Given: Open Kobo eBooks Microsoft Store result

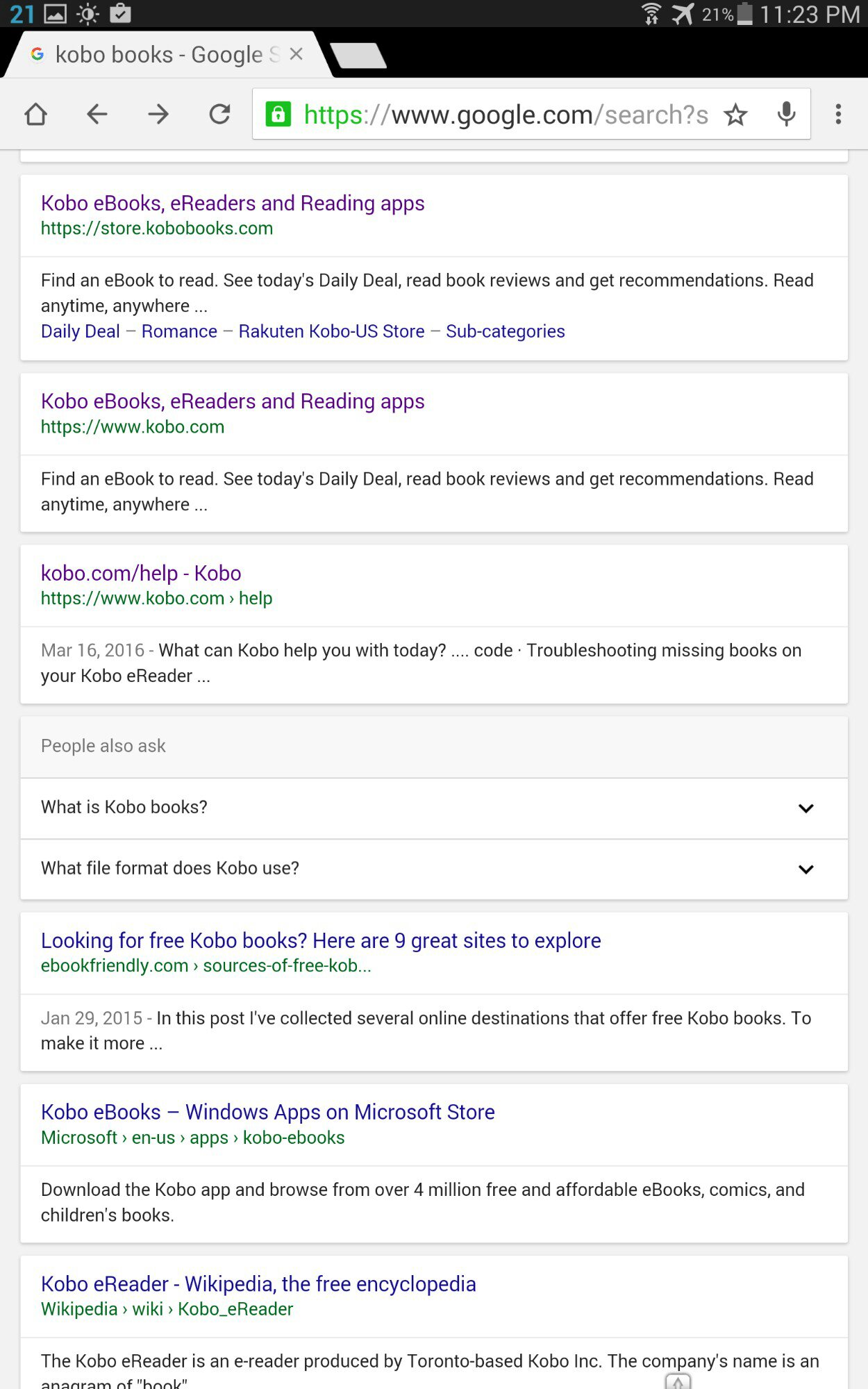Looking at the screenshot, I should tap(267, 1112).
